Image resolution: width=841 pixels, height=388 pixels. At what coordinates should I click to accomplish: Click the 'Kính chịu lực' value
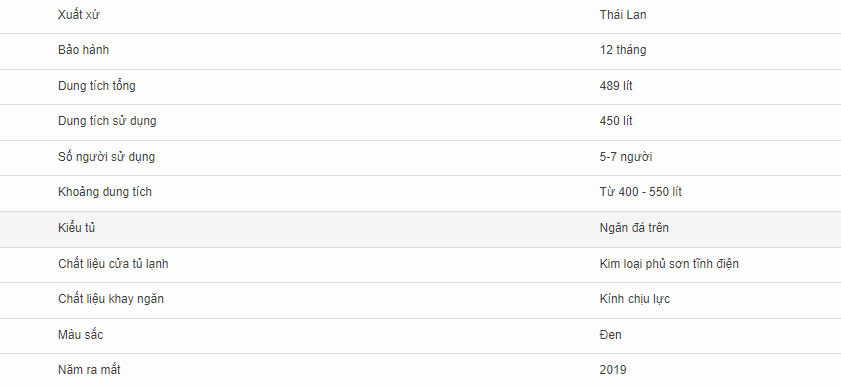point(635,299)
